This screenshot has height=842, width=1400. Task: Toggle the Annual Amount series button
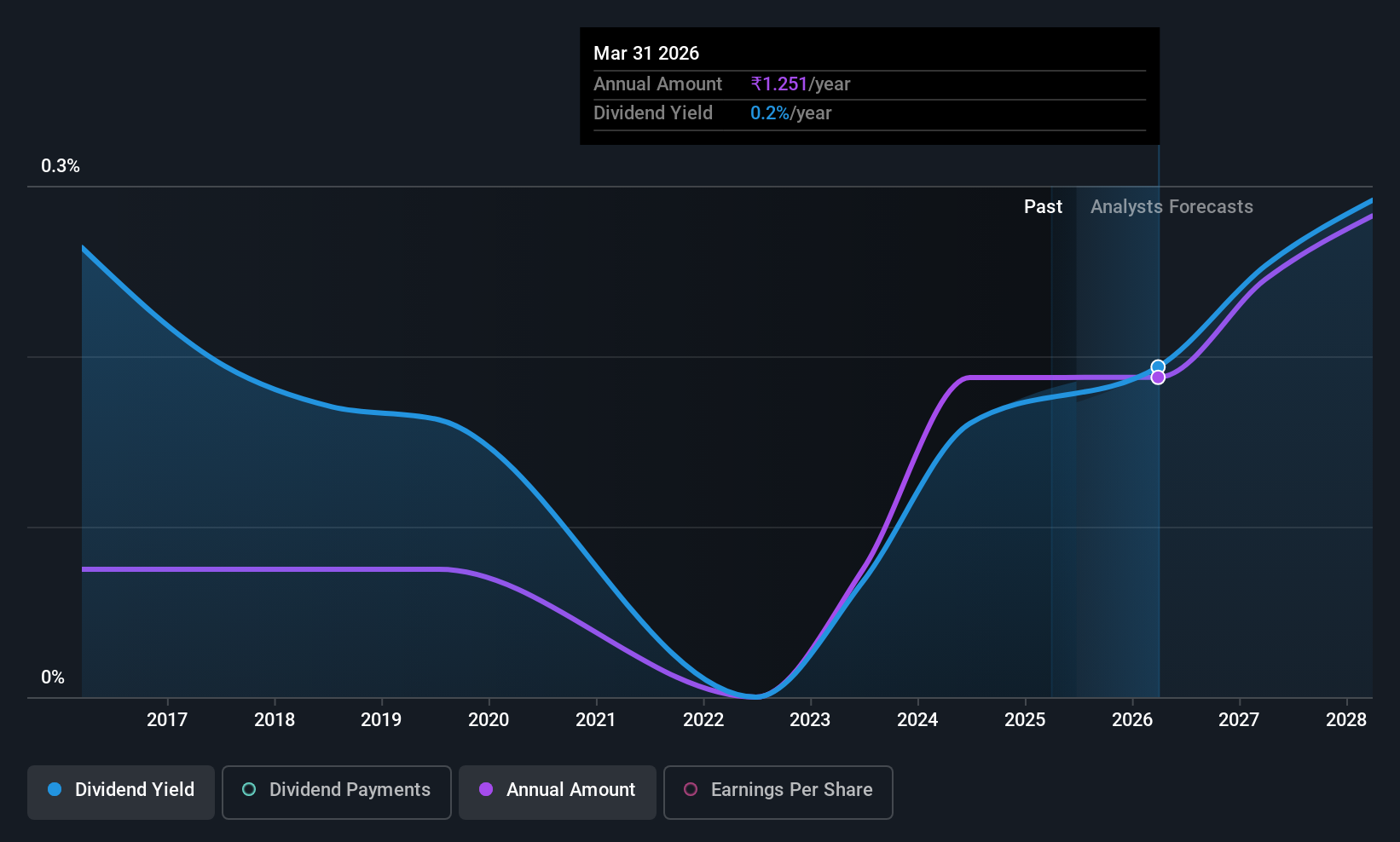(x=558, y=793)
